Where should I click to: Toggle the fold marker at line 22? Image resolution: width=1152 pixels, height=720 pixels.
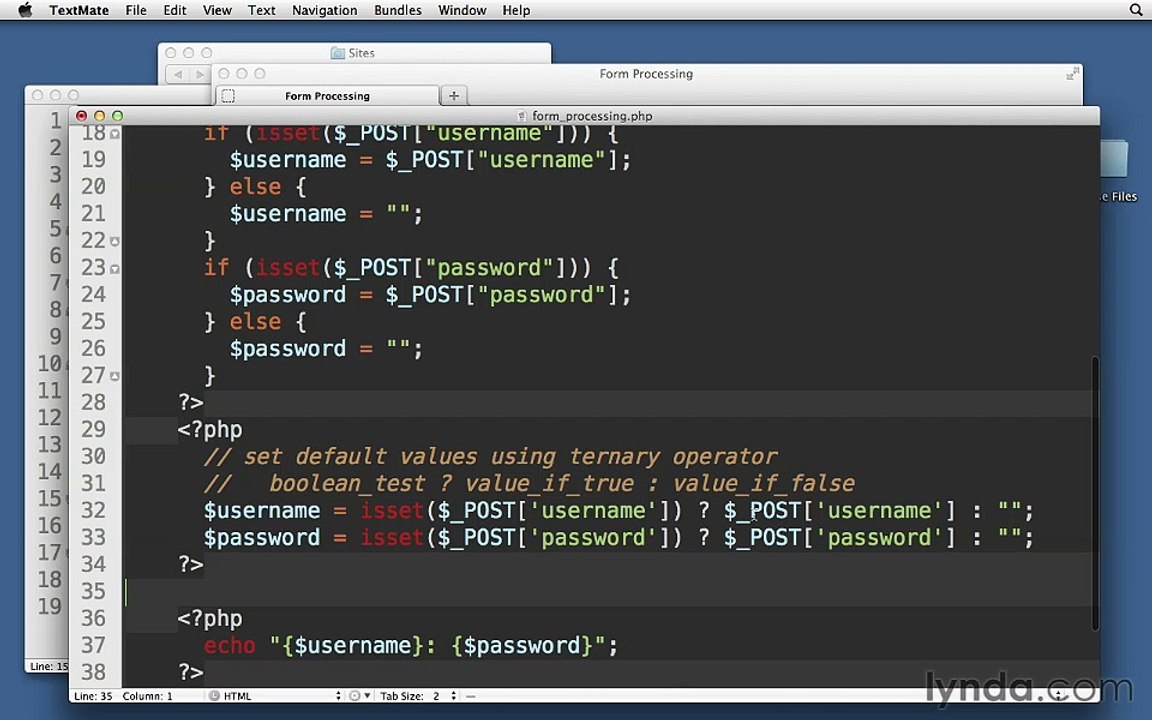pos(115,241)
